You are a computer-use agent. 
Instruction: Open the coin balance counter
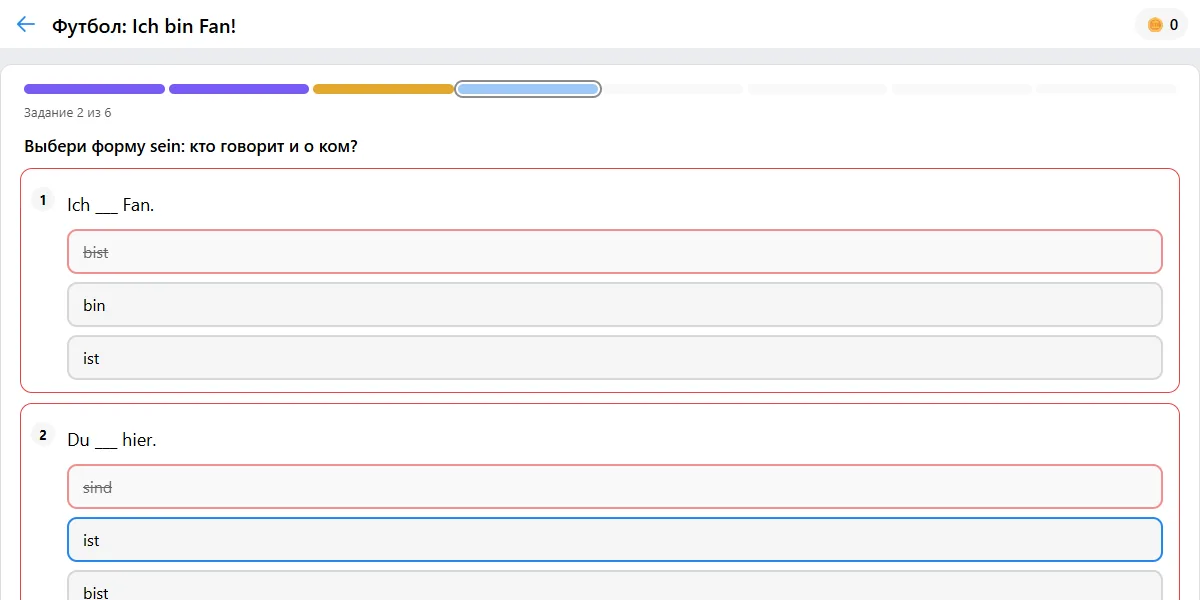click(1161, 25)
